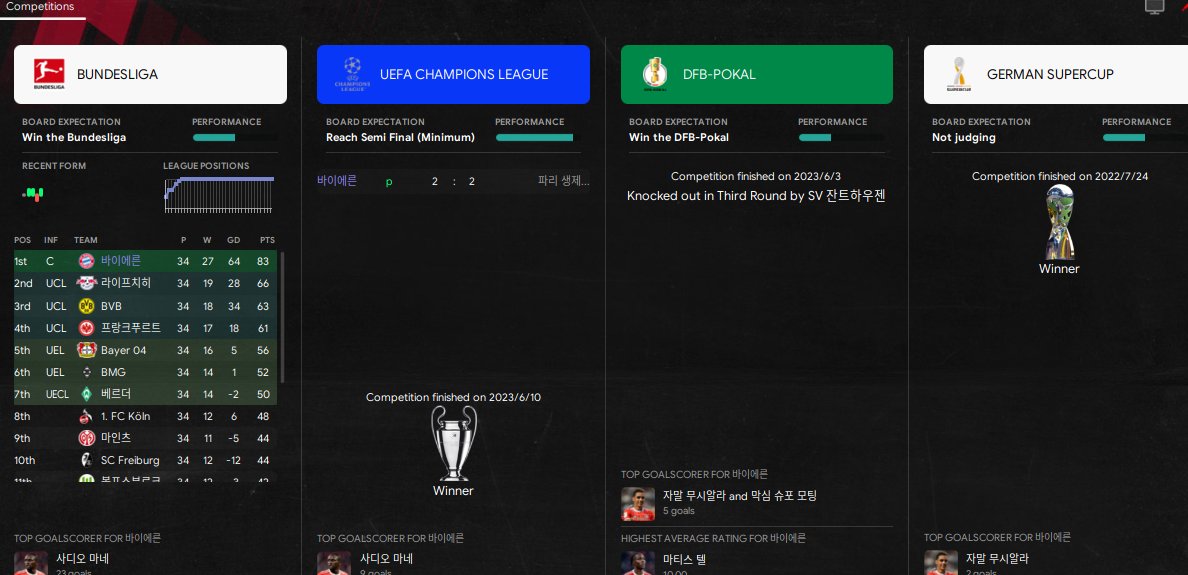Open the UEFA CHAMPIONS LEAGUE header panel

coord(453,74)
